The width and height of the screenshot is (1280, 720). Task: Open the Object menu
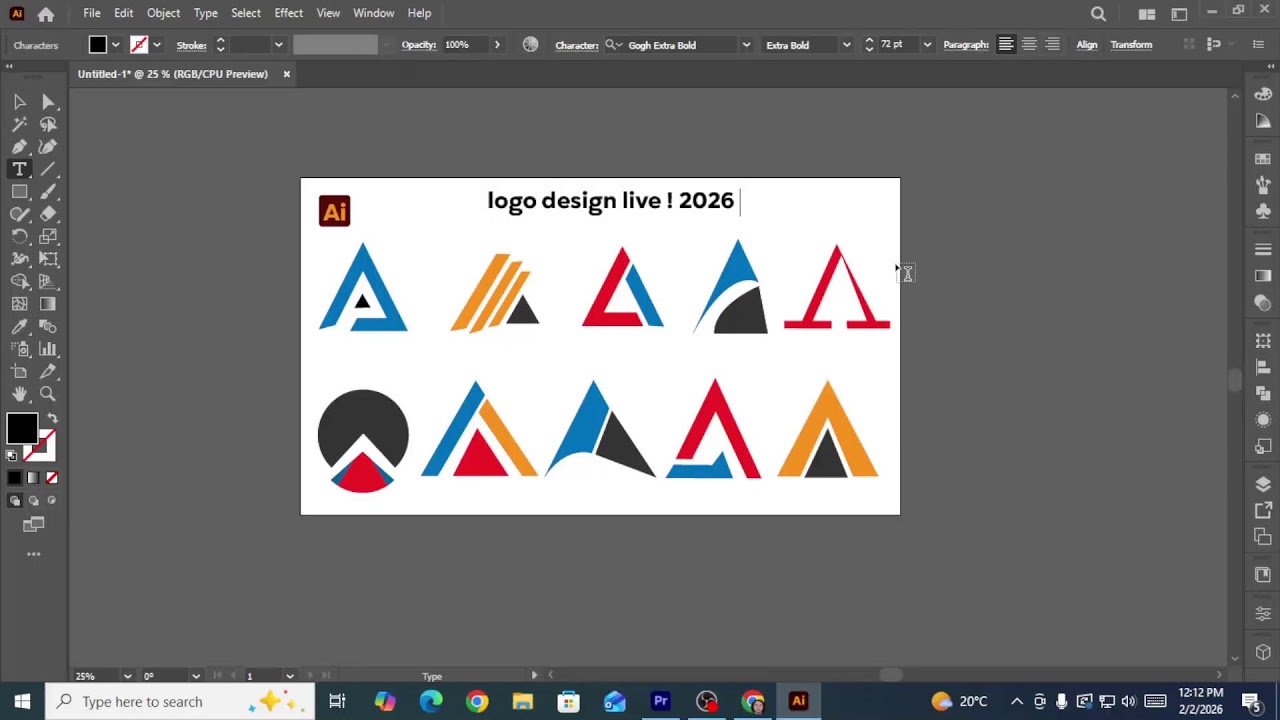pos(163,13)
